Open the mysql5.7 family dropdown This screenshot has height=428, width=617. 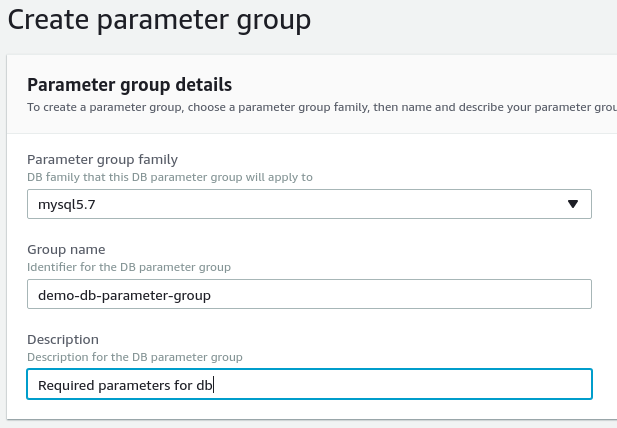tap(309, 204)
